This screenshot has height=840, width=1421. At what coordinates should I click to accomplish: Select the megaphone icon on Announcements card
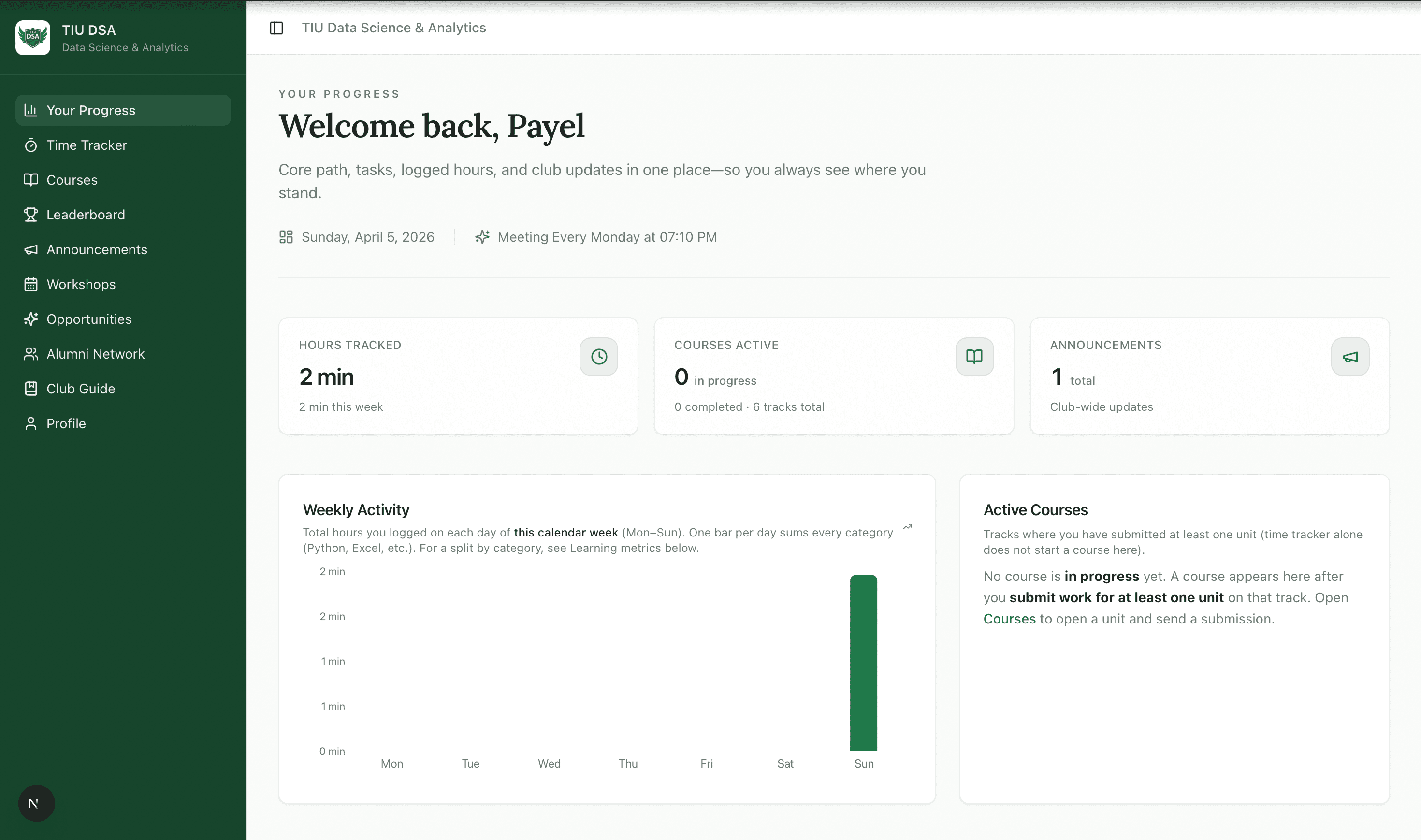[1350, 356]
